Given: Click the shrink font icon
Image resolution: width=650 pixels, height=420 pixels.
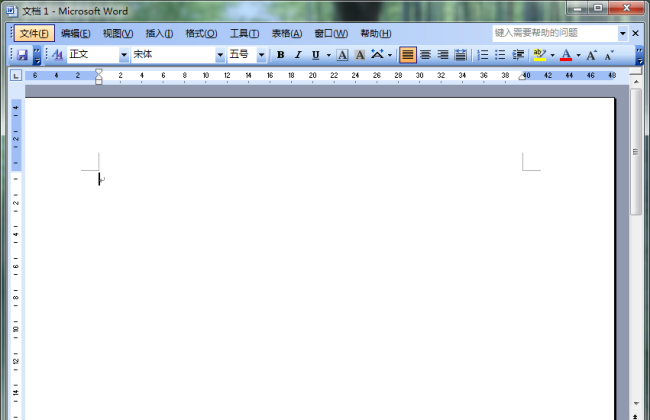Looking at the screenshot, I should click(609, 55).
